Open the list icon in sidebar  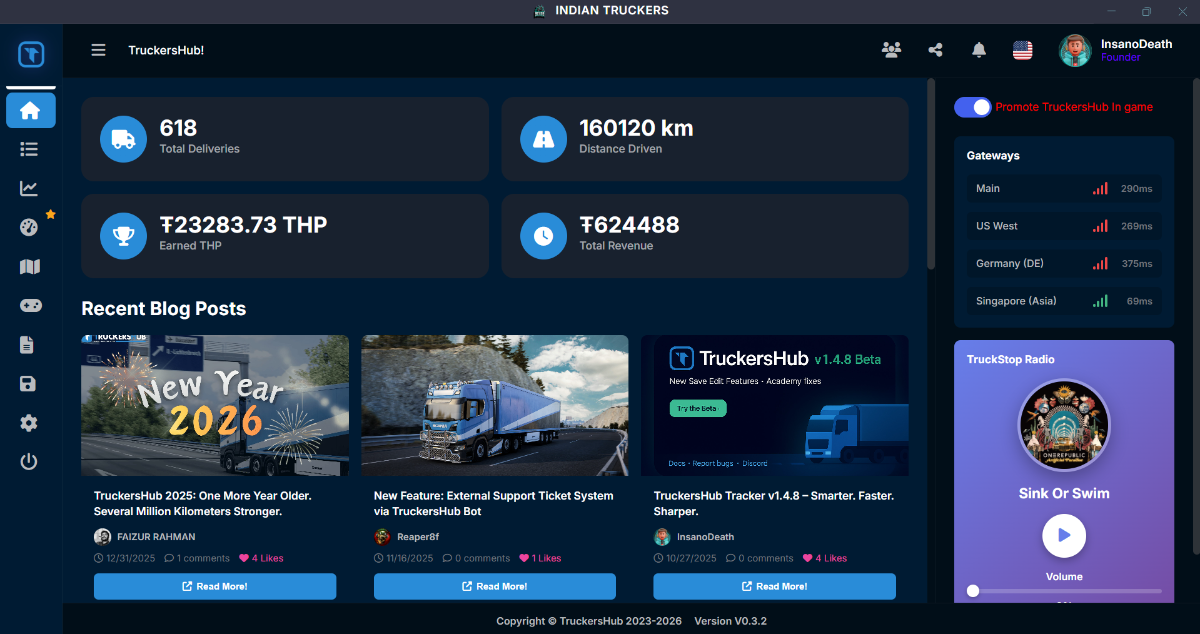[29, 149]
